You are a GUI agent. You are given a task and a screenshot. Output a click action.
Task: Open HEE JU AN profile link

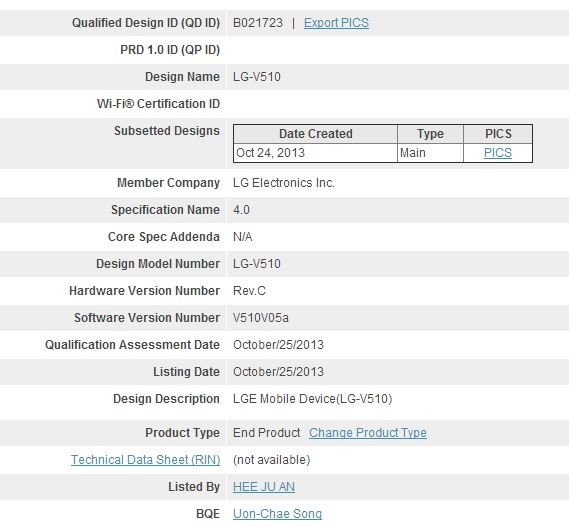click(x=264, y=487)
